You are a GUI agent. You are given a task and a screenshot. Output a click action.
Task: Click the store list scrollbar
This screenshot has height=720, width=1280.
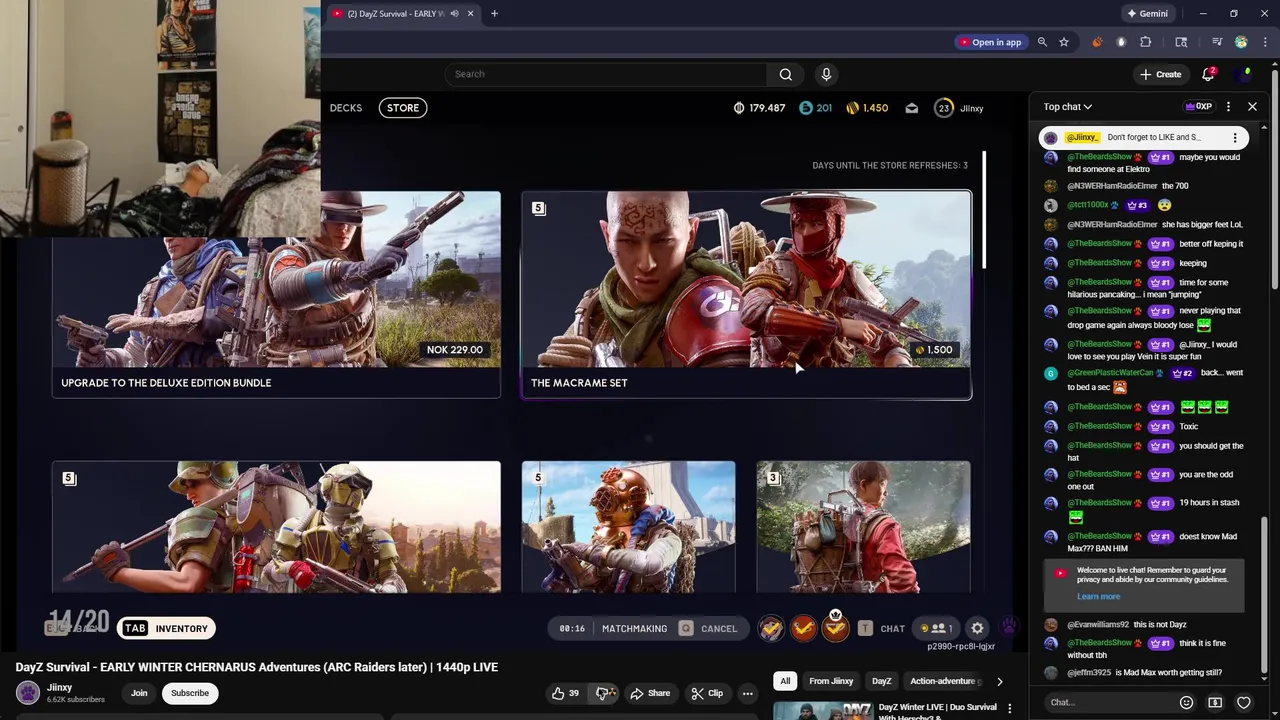coord(985,210)
